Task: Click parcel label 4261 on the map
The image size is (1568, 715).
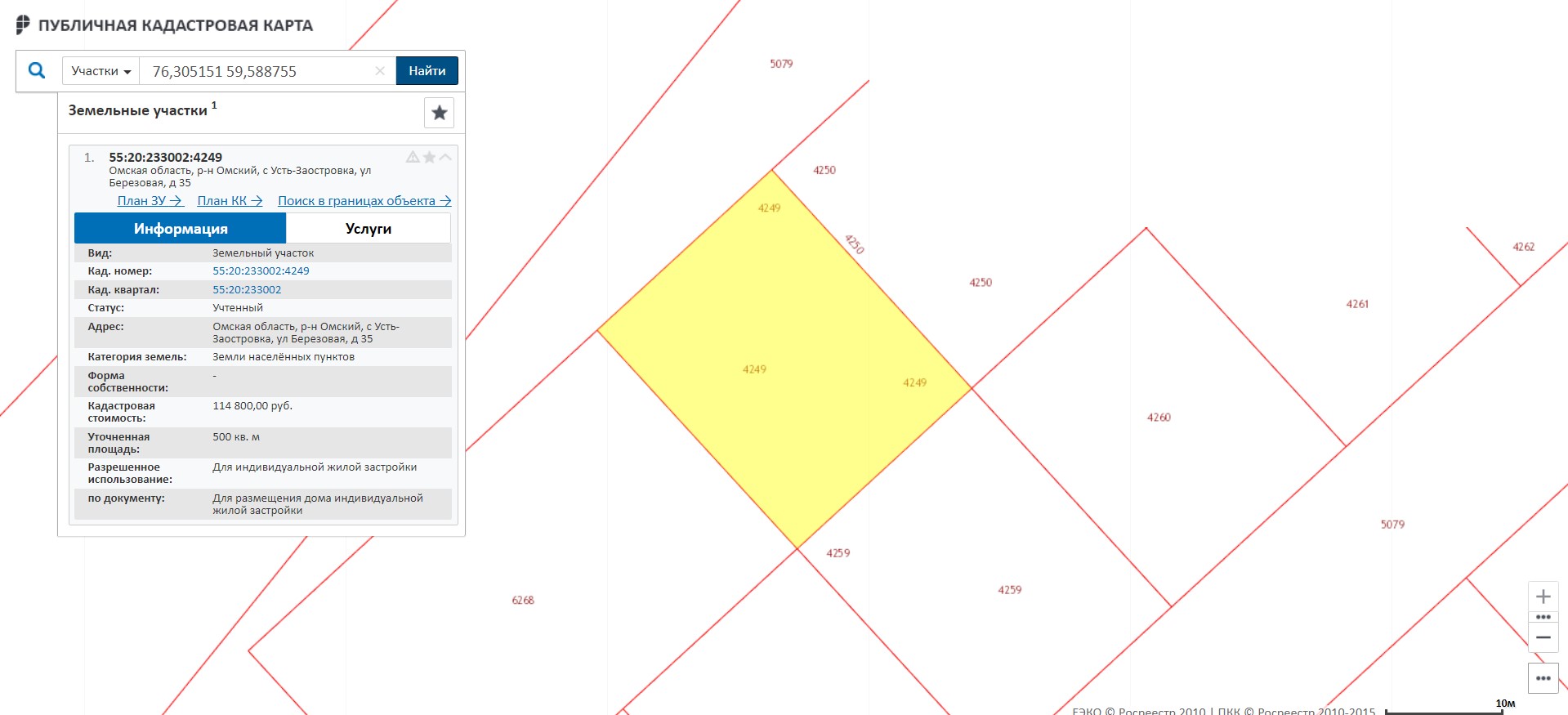Action: pyautogui.click(x=1357, y=304)
